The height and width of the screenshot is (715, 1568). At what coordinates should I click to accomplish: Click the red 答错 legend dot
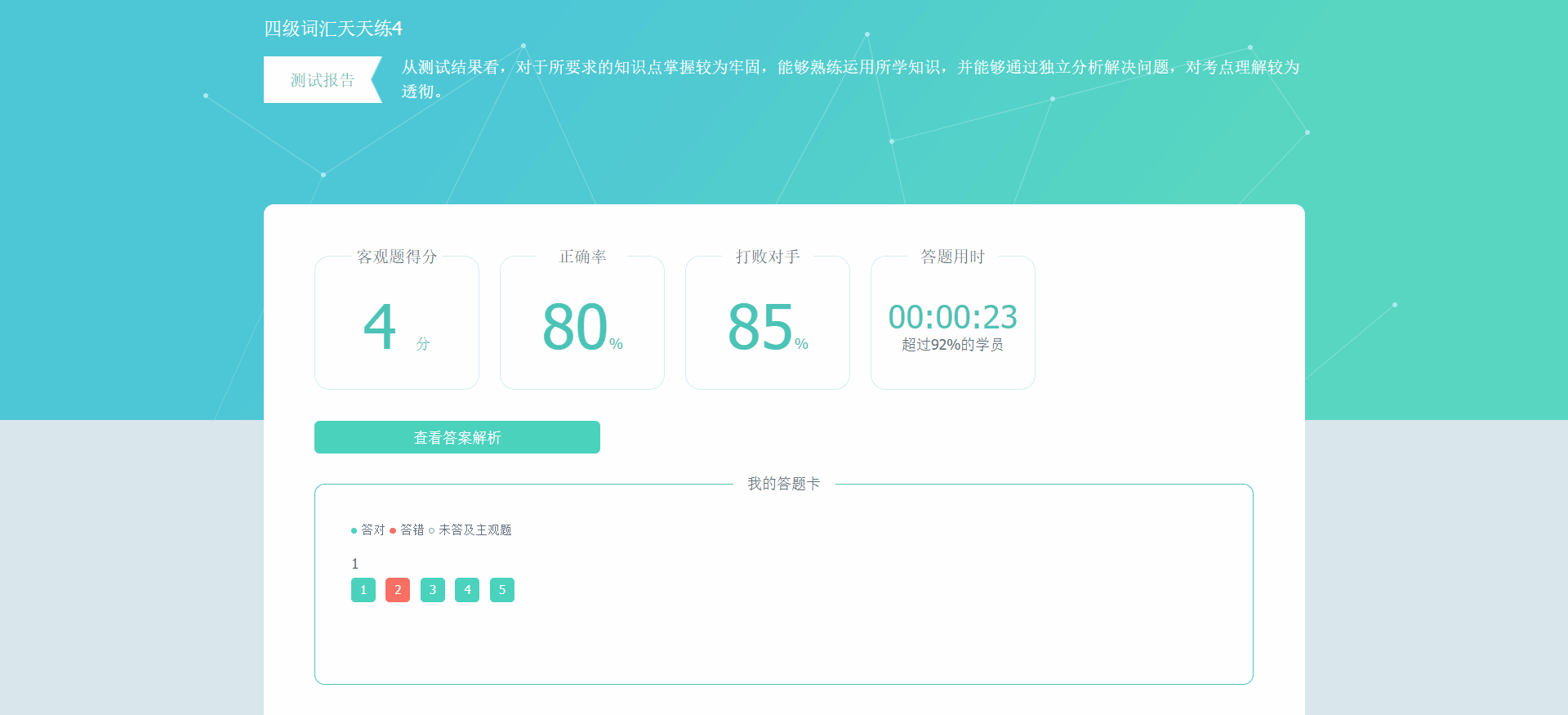pos(393,531)
